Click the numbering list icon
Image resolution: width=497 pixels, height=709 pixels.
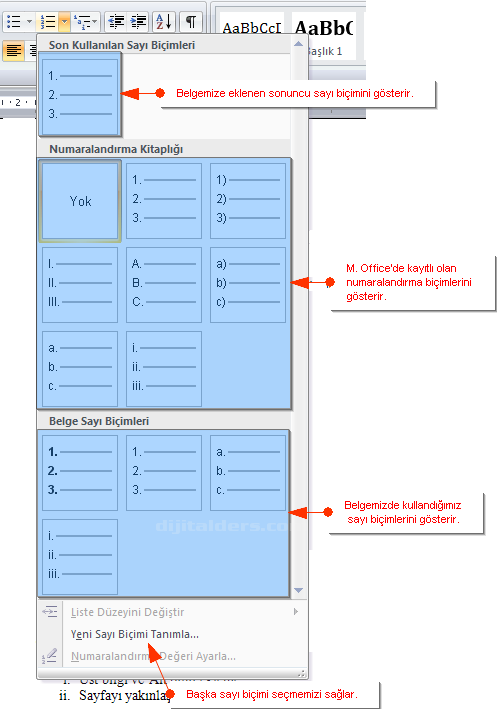click(47, 22)
